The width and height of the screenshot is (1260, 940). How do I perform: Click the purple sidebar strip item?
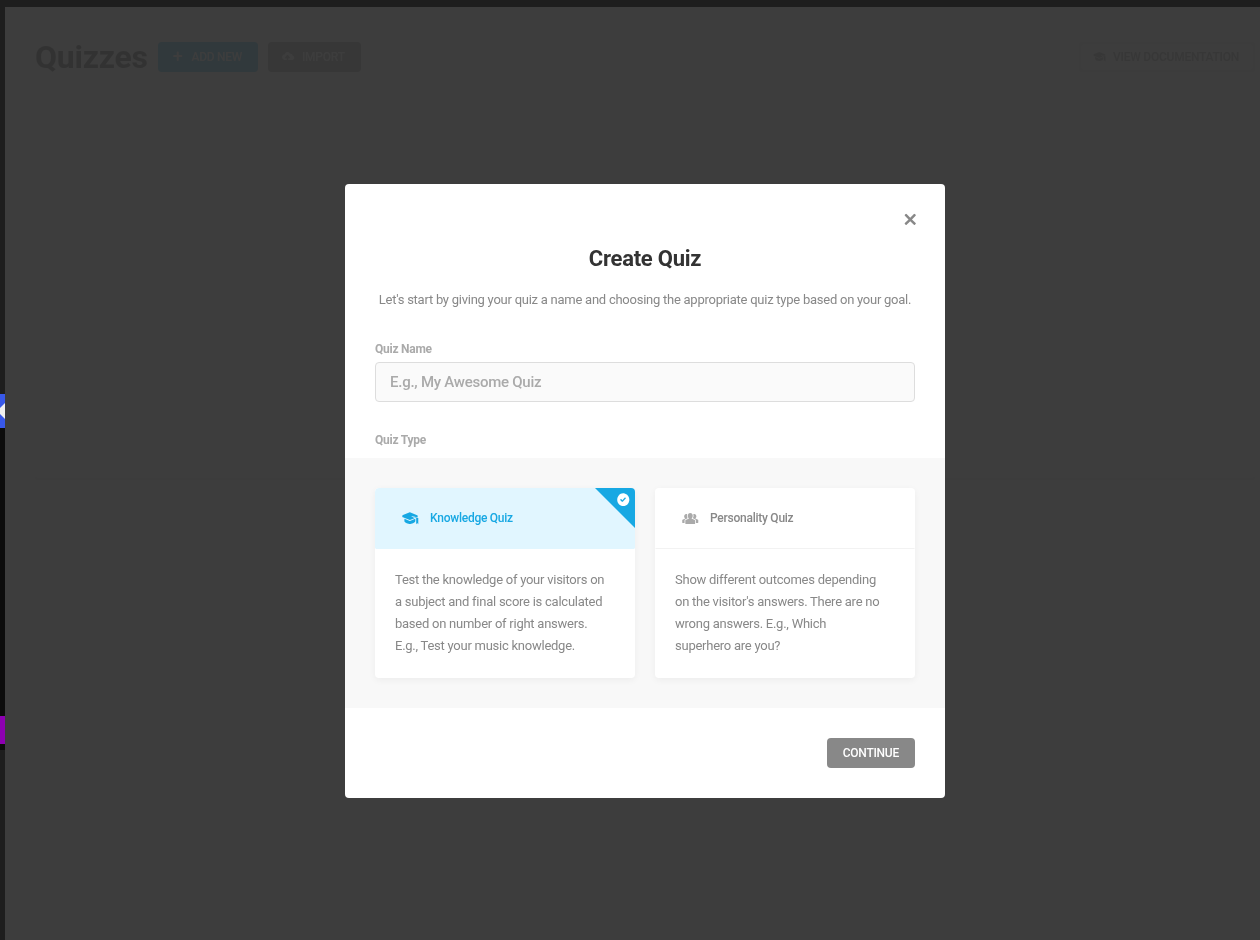click(x=2, y=730)
